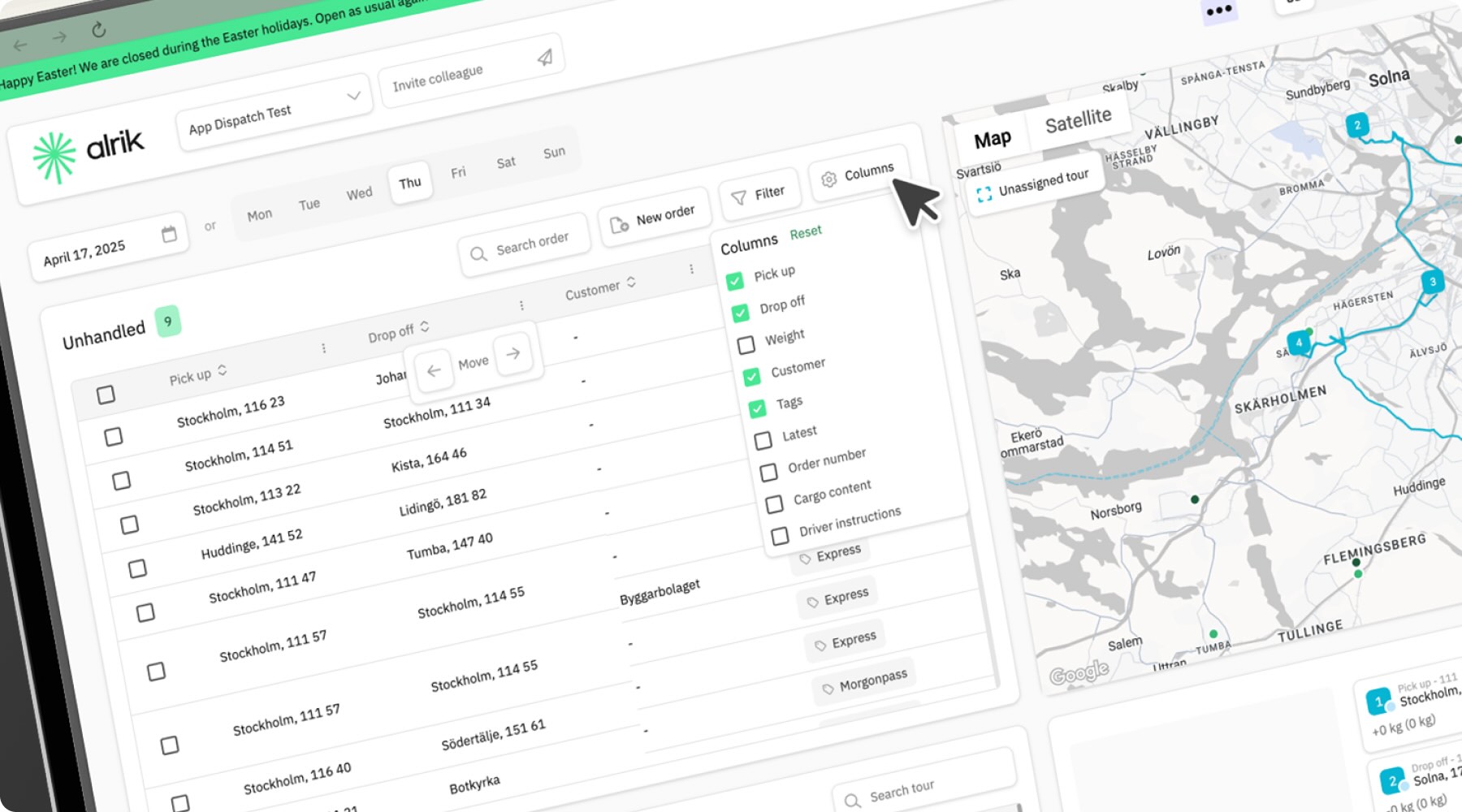Click tour stop badge 2 for Solna
The height and width of the screenshot is (812, 1462).
[1392, 781]
